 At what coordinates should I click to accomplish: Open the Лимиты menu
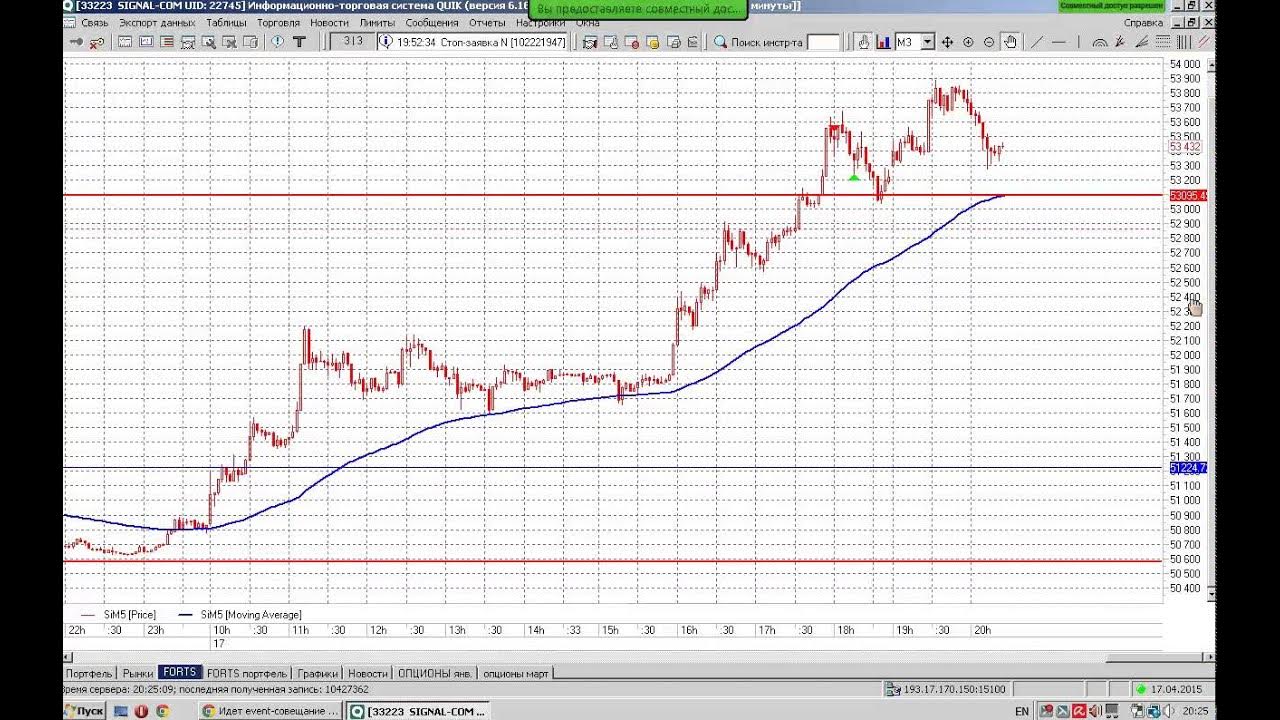pyautogui.click(x=378, y=22)
